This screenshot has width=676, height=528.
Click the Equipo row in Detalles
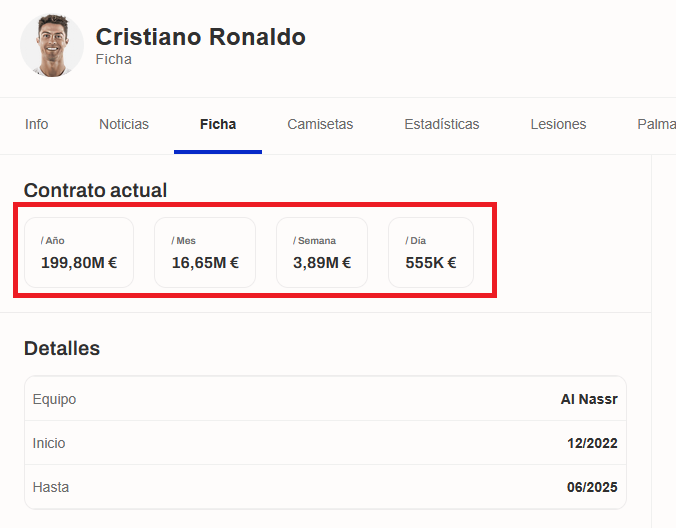pos(325,399)
